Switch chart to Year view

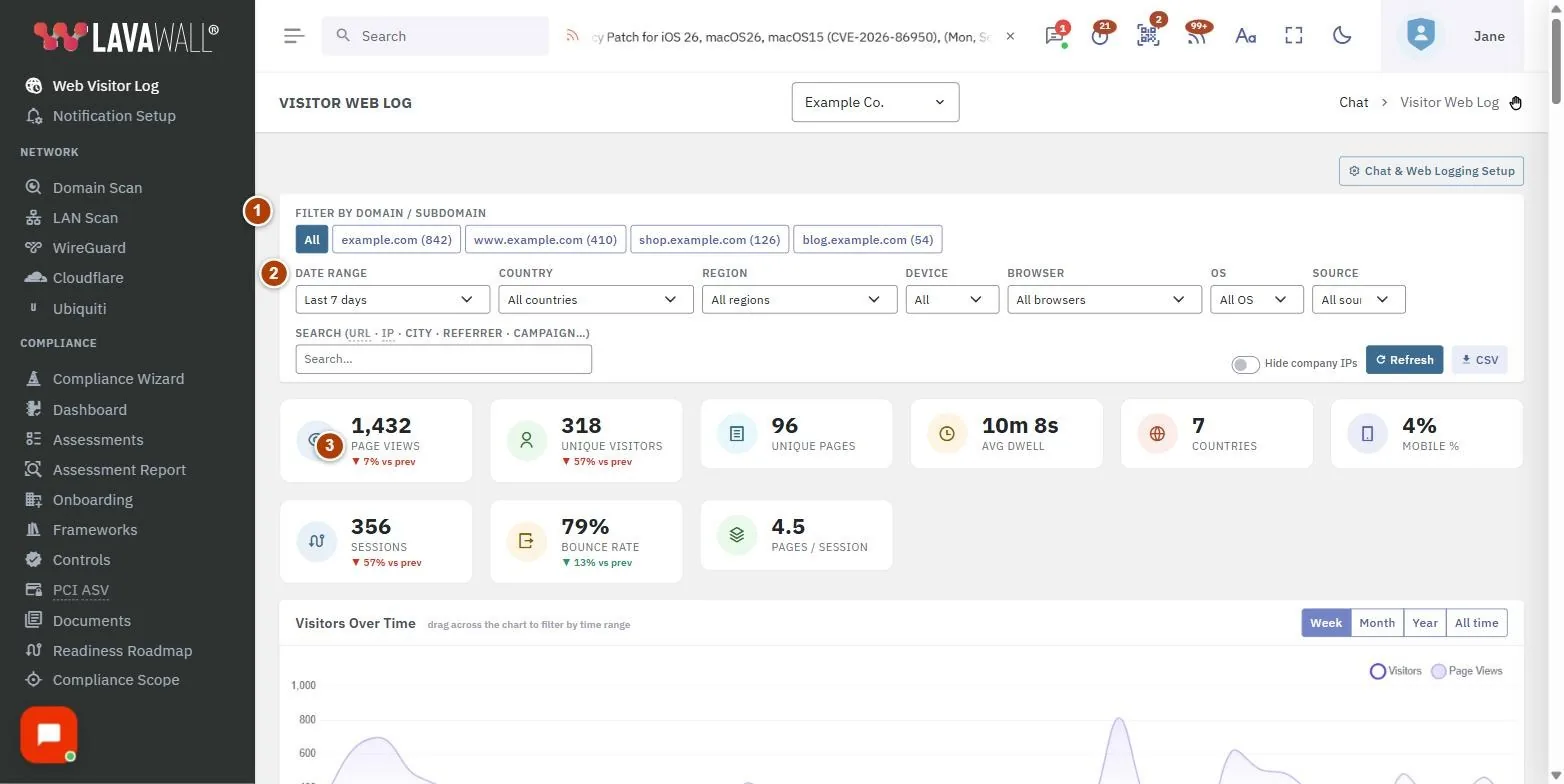coord(1425,623)
